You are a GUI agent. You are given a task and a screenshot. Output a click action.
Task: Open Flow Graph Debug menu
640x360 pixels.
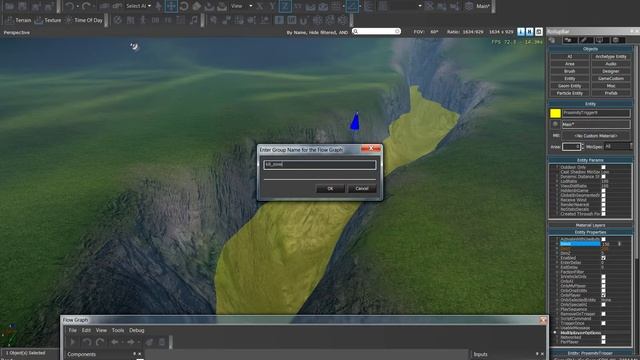coord(137,330)
